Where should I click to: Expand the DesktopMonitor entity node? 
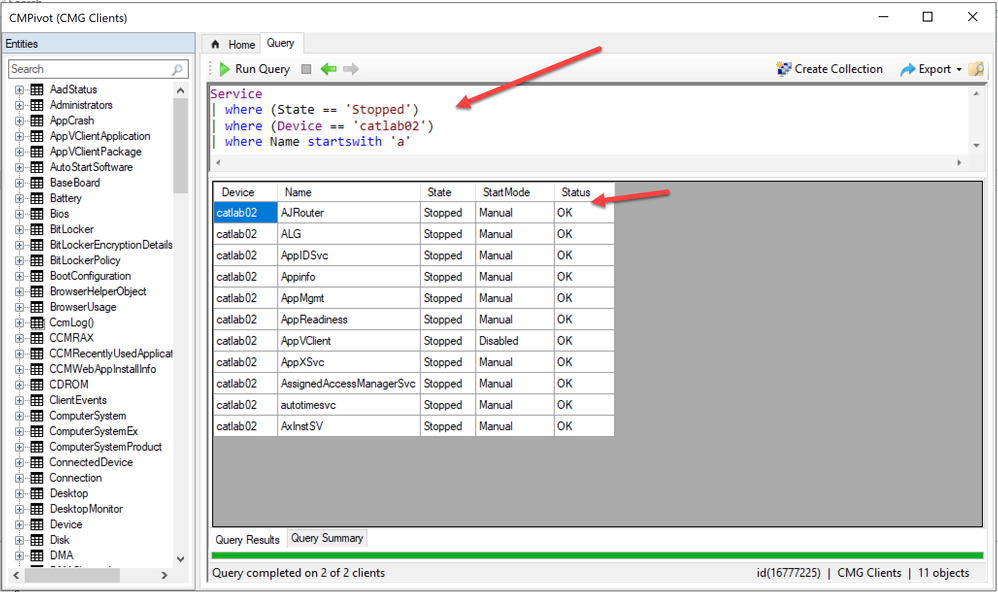[19, 509]
